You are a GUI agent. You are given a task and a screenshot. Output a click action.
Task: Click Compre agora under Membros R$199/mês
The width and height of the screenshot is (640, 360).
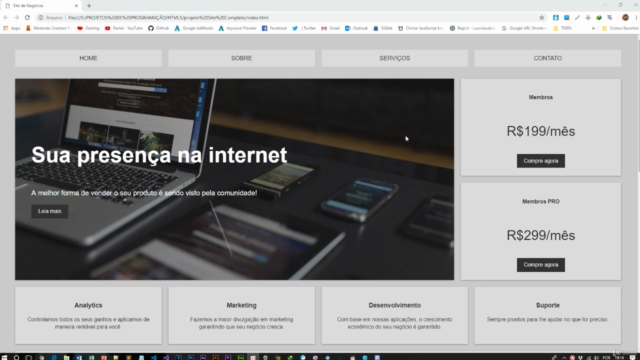click(541, 161)
